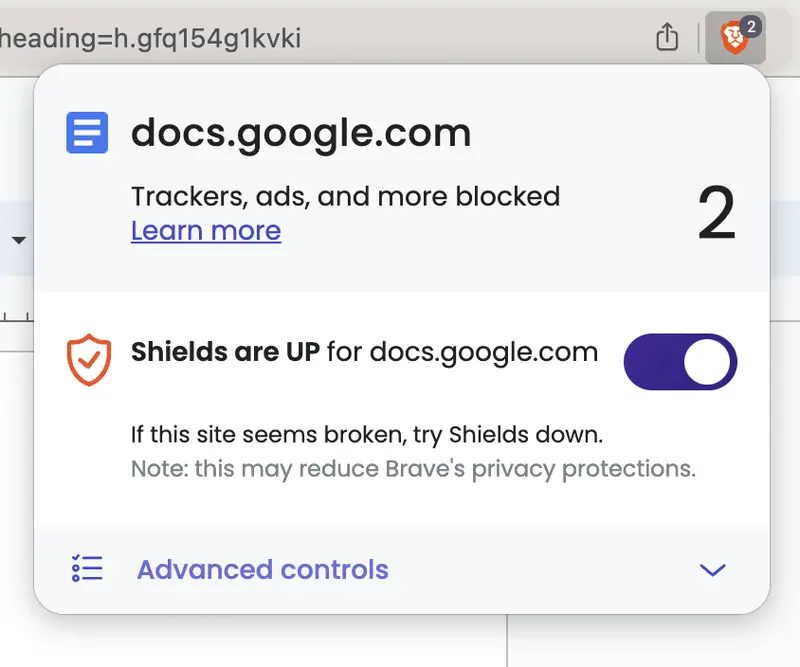Open the Advanced controls section label
Image resolution: width=800 pixels, height=667 pixels.
click(x=262, y=569)
